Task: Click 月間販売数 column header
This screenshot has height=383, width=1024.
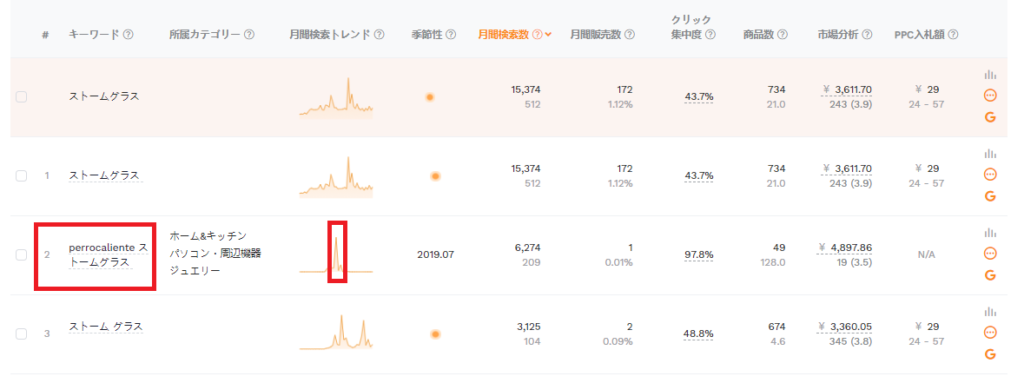Action: point(595,35)
